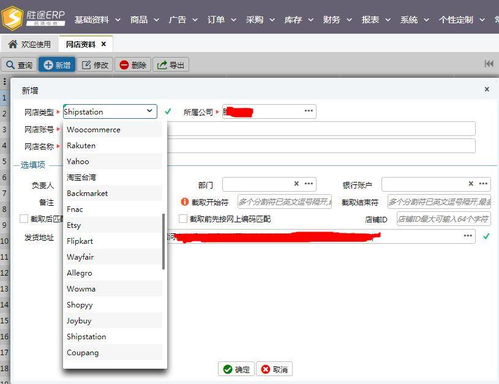The image size is (499, 384).
Task: Select Coupang from the list
Action: (x=114, y=353)
